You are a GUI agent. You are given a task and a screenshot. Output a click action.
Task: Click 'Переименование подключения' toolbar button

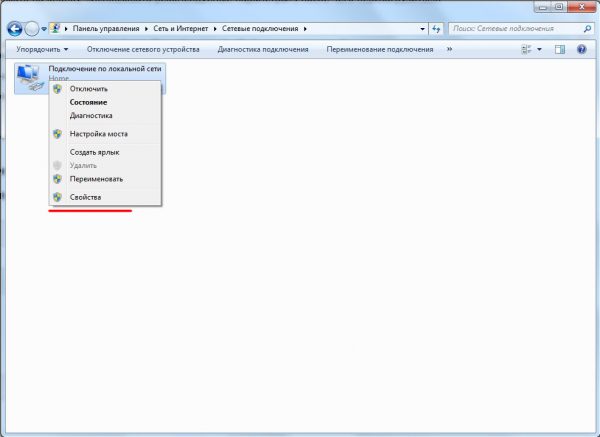tap(380, 49)
